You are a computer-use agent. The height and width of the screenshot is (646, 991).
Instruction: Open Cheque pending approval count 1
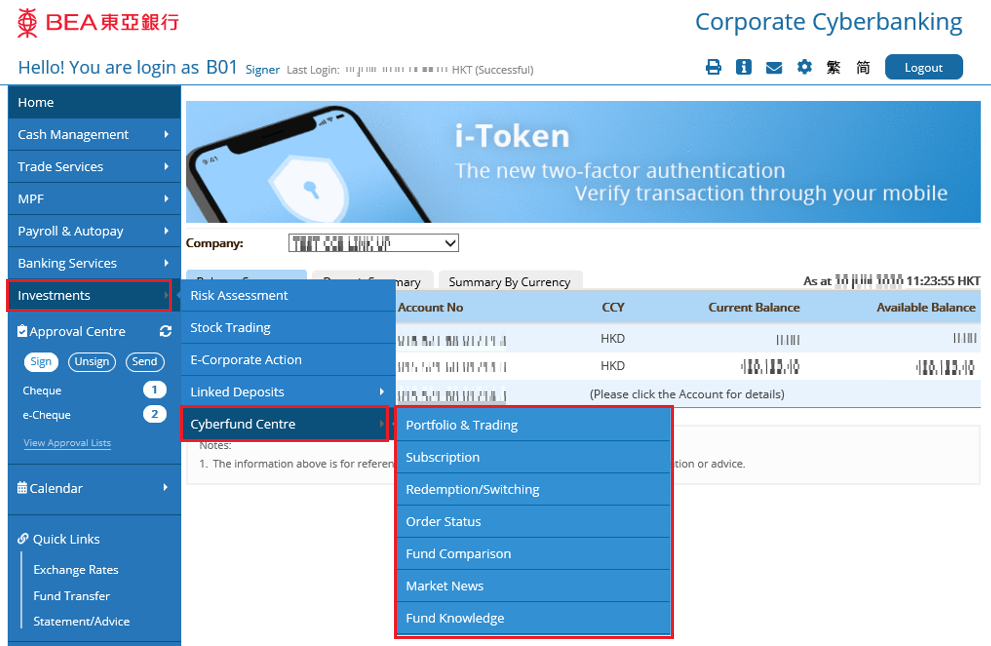tap(154, 389)
